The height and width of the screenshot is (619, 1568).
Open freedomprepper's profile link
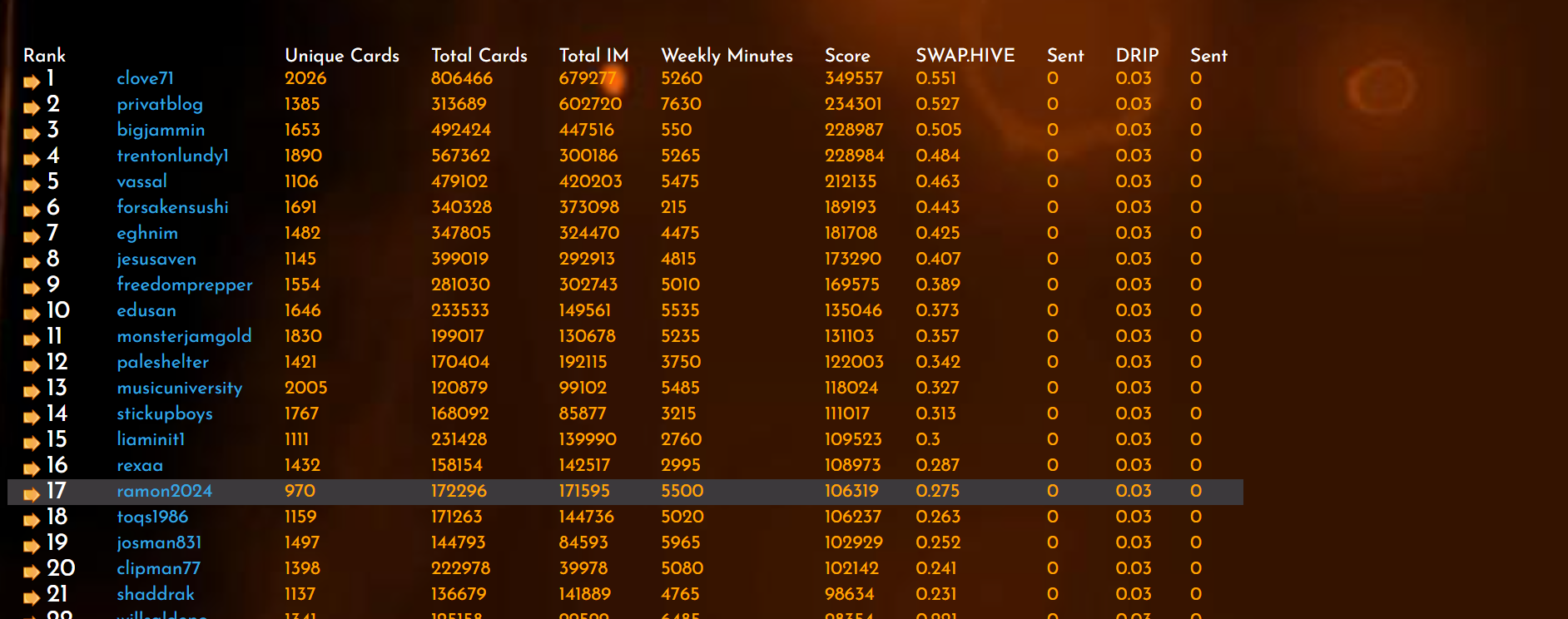[185, 285]
